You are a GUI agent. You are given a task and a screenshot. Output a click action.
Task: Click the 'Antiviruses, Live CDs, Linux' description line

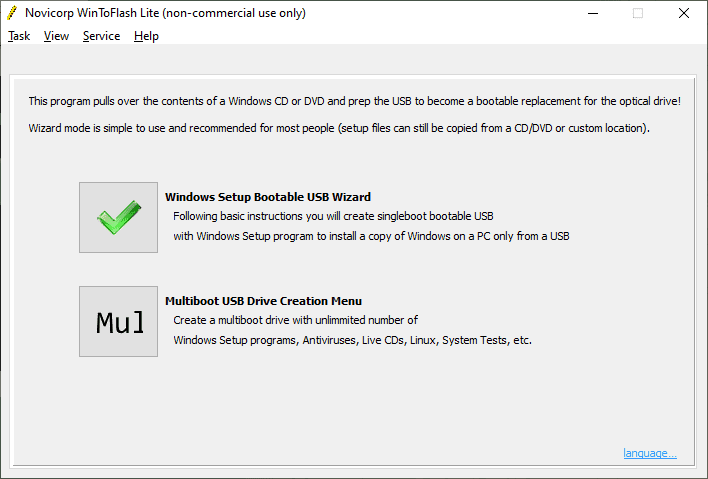(352, 340)
